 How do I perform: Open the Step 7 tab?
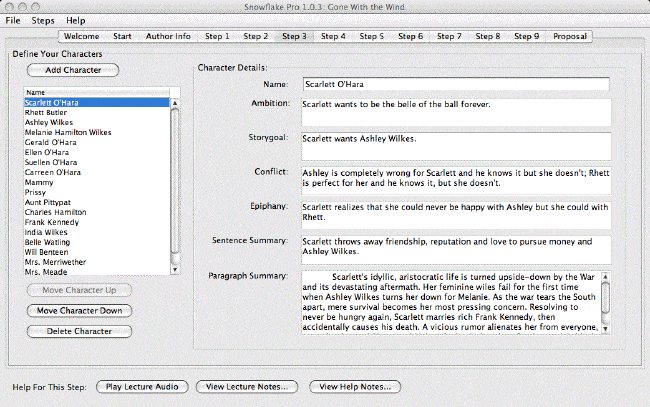(449, 36)
